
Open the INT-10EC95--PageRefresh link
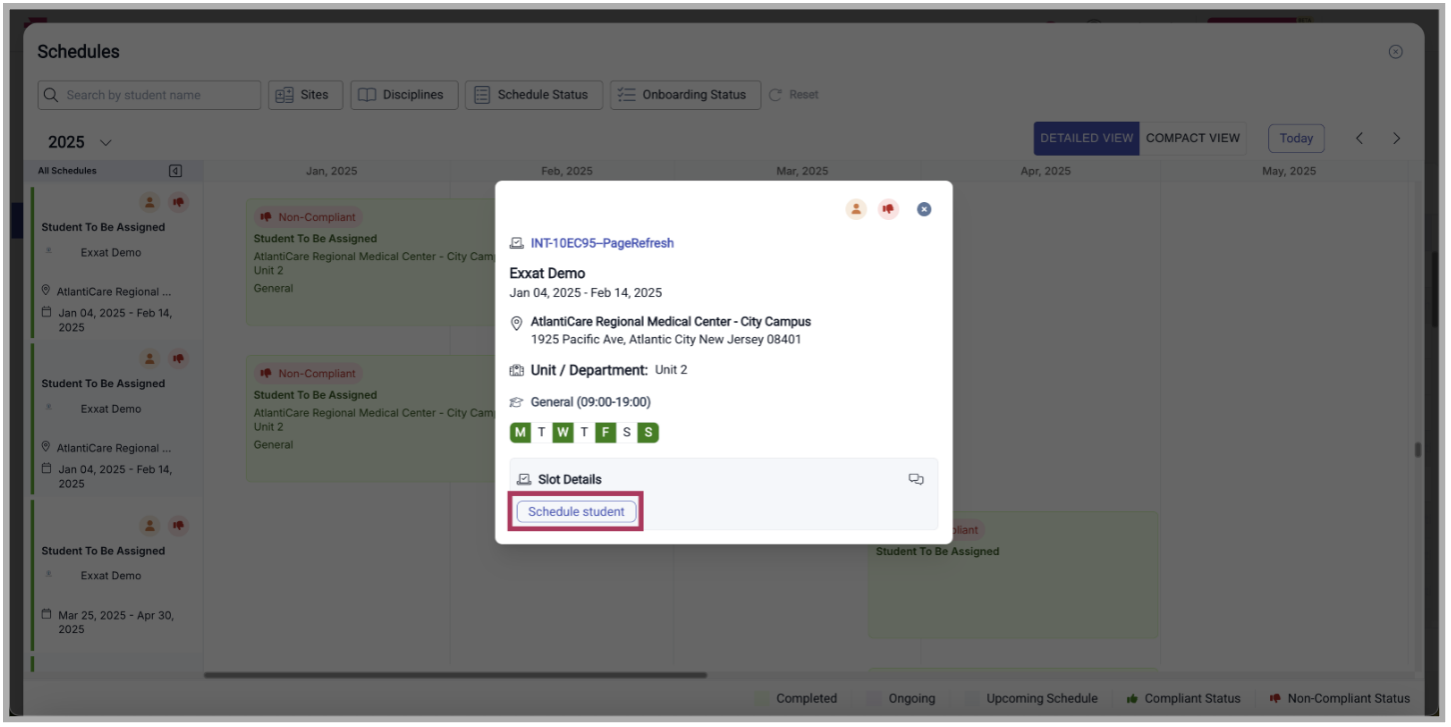(x=602, y=243)
